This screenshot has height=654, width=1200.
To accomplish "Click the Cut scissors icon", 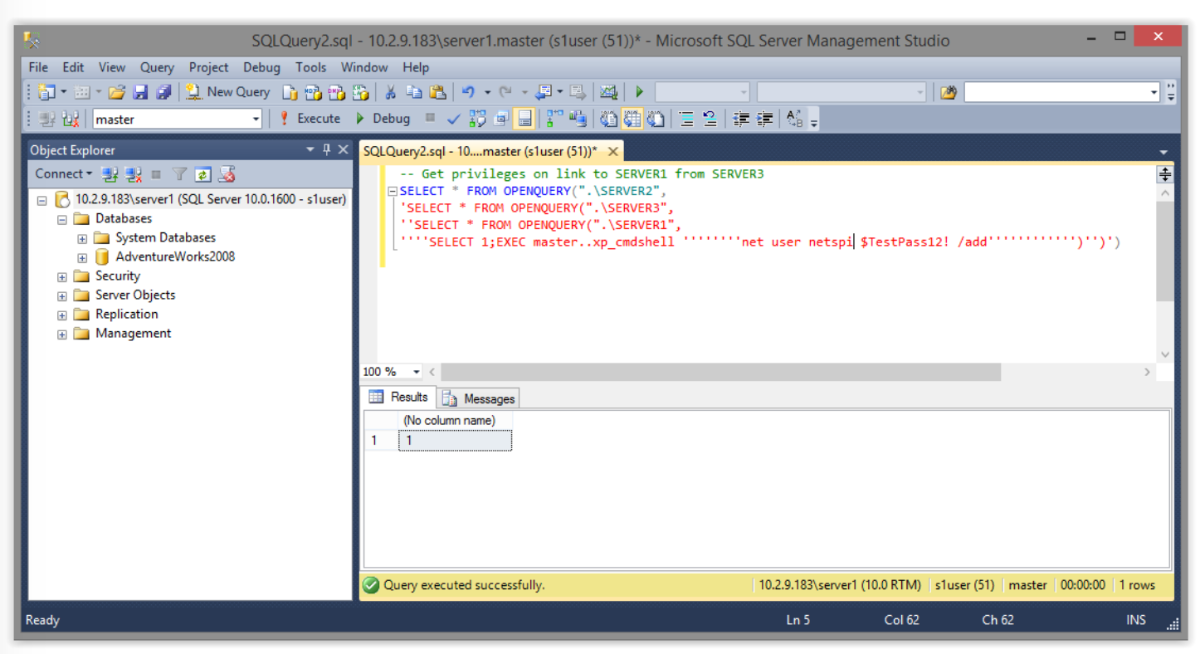I will (390, 92).
